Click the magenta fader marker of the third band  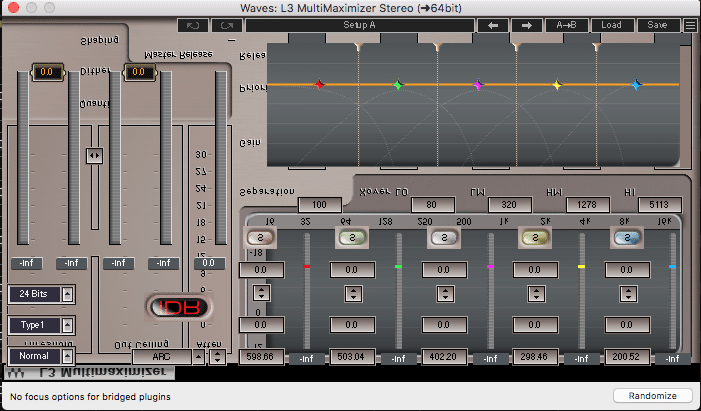pyautogui.click(x=490, y=267)
